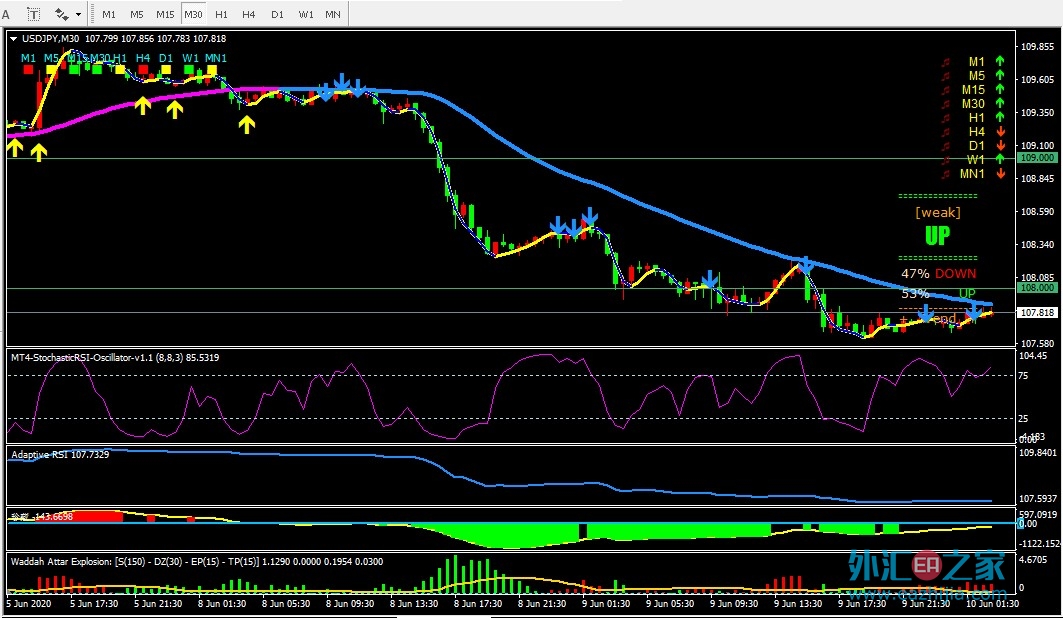Click the current price tag 107.818
This screenshot has height=618, width=1063.
click(1038, 312)
